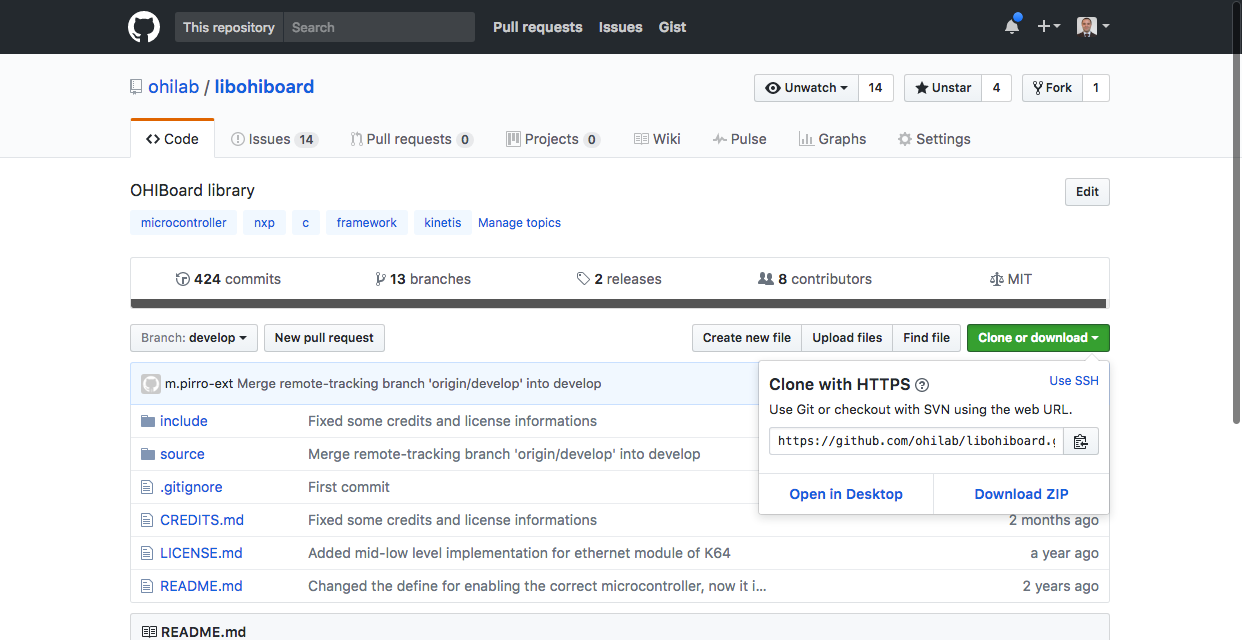Select the HTTPS clone URL field
This screenshot has width=1242, height=640.
point(915,441)
